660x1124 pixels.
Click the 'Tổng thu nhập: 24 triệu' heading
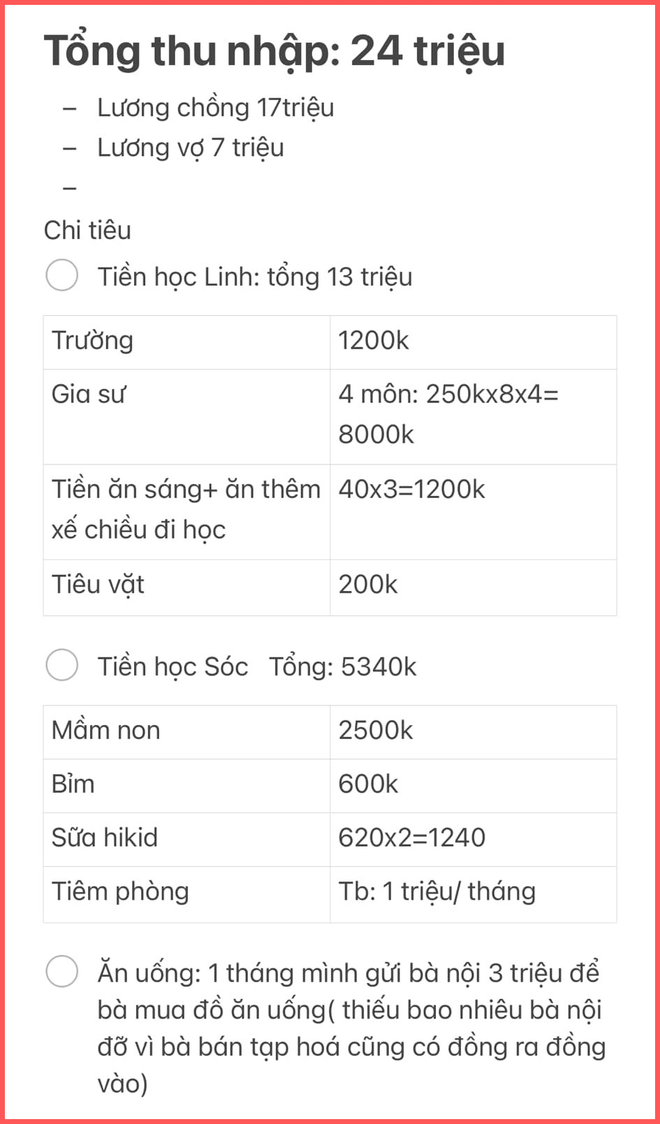274,52
